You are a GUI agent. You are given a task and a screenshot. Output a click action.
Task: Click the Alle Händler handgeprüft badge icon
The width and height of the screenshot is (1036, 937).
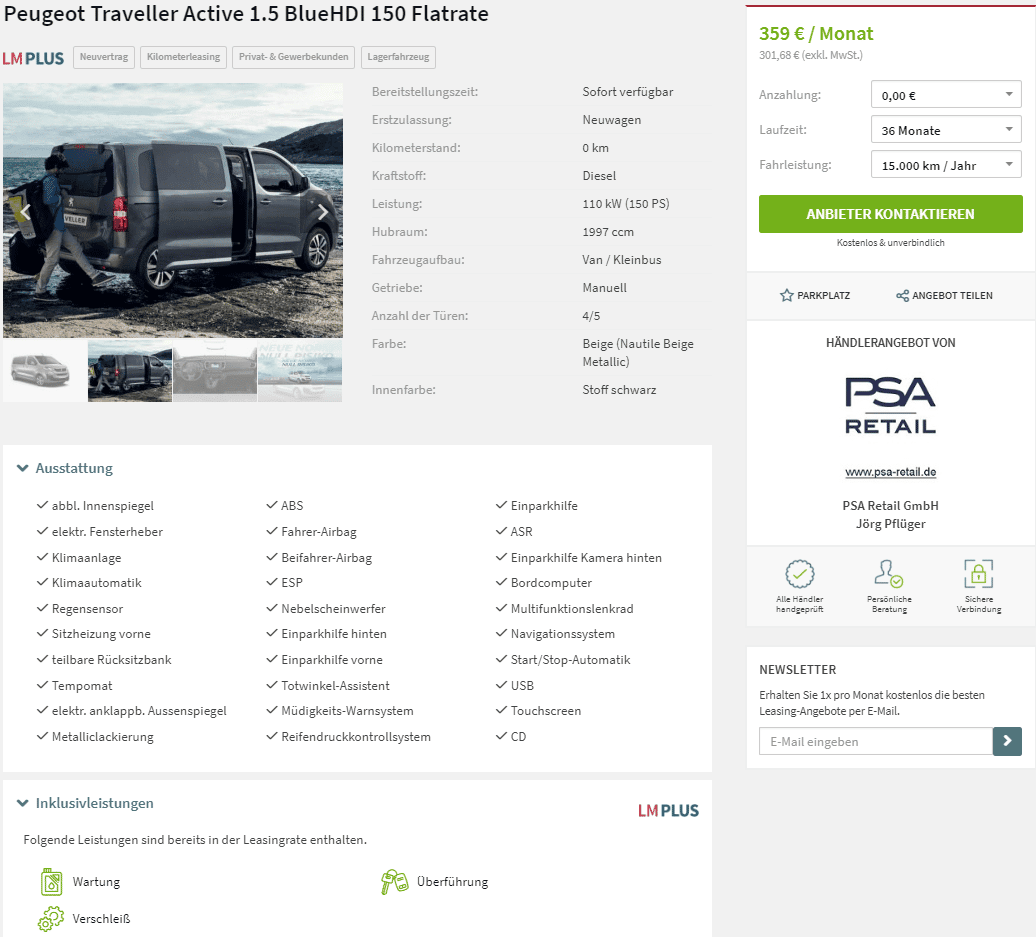(x=799, y=574)
